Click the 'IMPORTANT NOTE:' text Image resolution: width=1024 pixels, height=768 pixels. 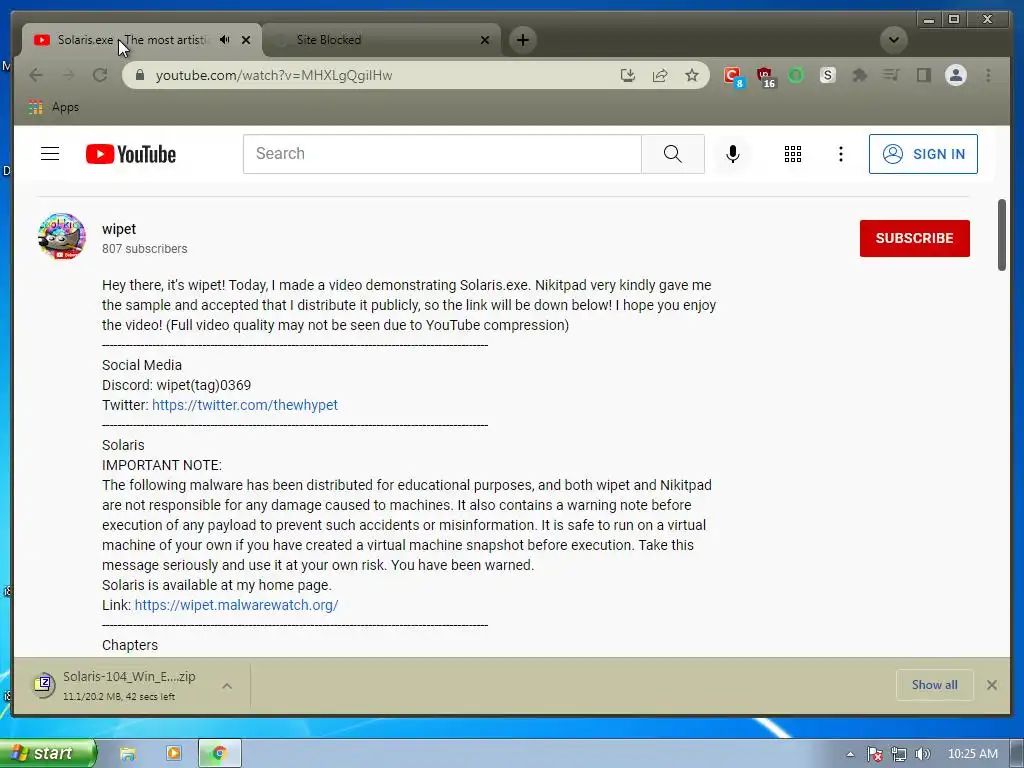(162, 465)
